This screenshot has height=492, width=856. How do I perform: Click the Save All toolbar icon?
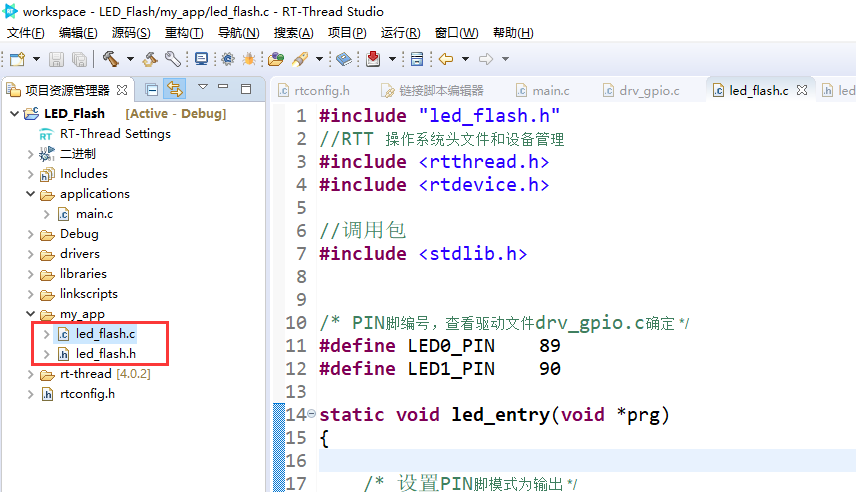(x=79, y=59)
